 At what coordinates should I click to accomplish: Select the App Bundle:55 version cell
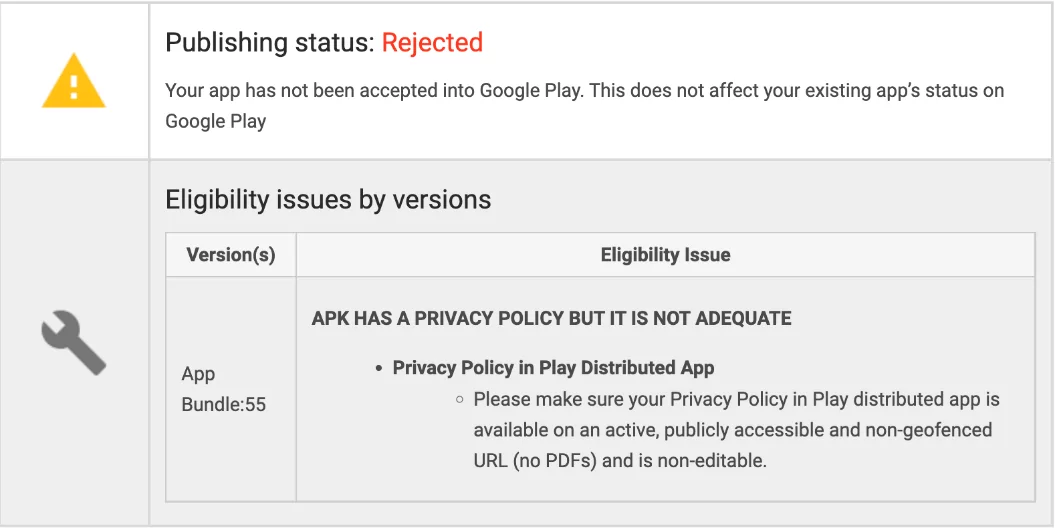pos(223,389)
